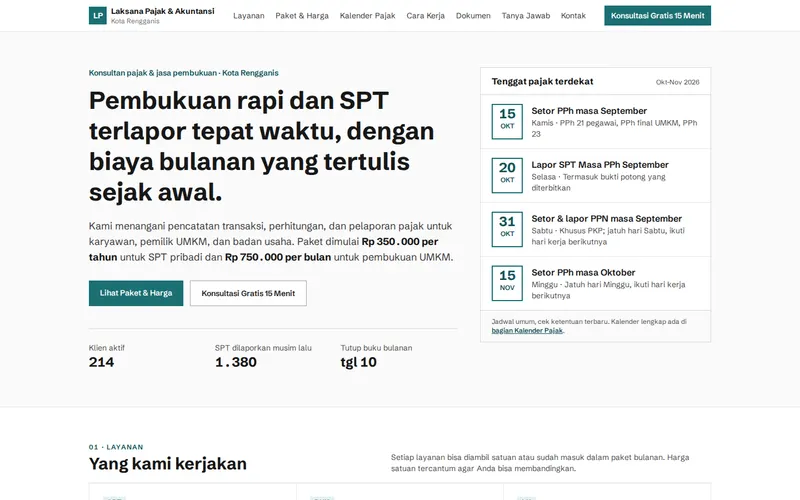The width and height of the screenshot is (800, 500).
Task: Click the Rp 350.000 per tahun price text
Action: point(263,249)
